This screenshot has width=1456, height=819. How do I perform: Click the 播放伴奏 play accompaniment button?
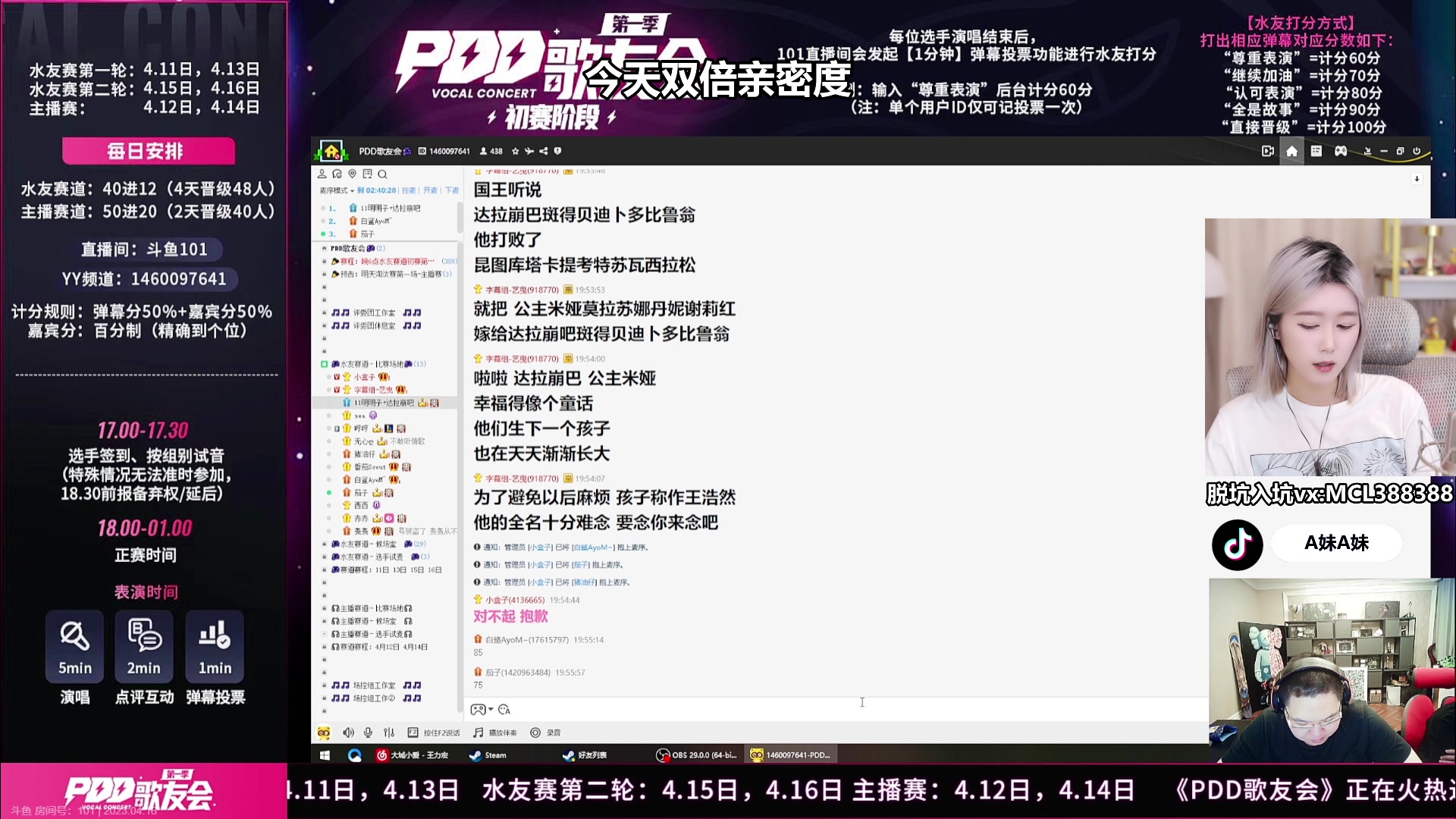(x=496, y=733)
